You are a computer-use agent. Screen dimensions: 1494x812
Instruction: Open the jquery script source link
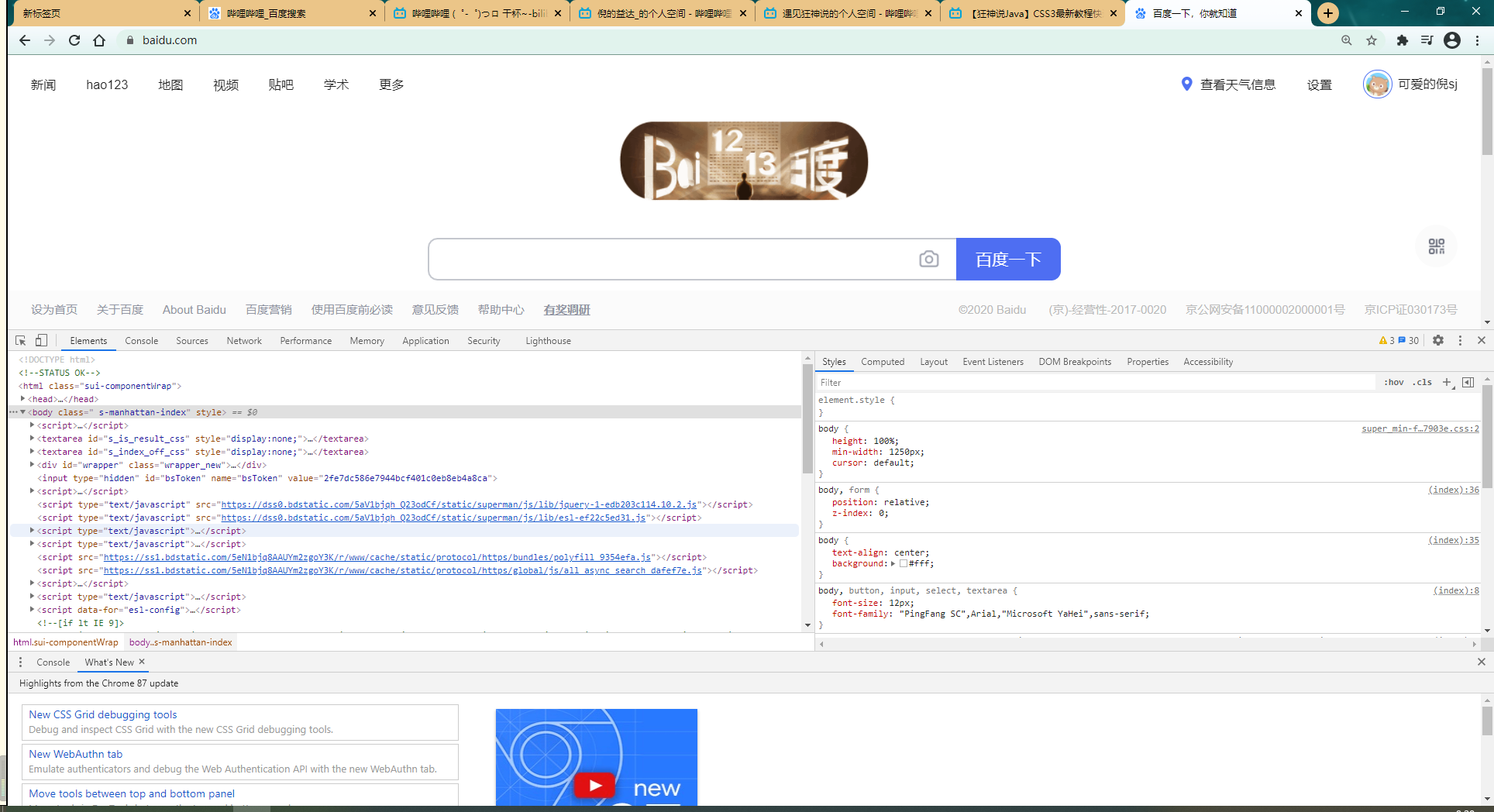(x=459, y=504)
